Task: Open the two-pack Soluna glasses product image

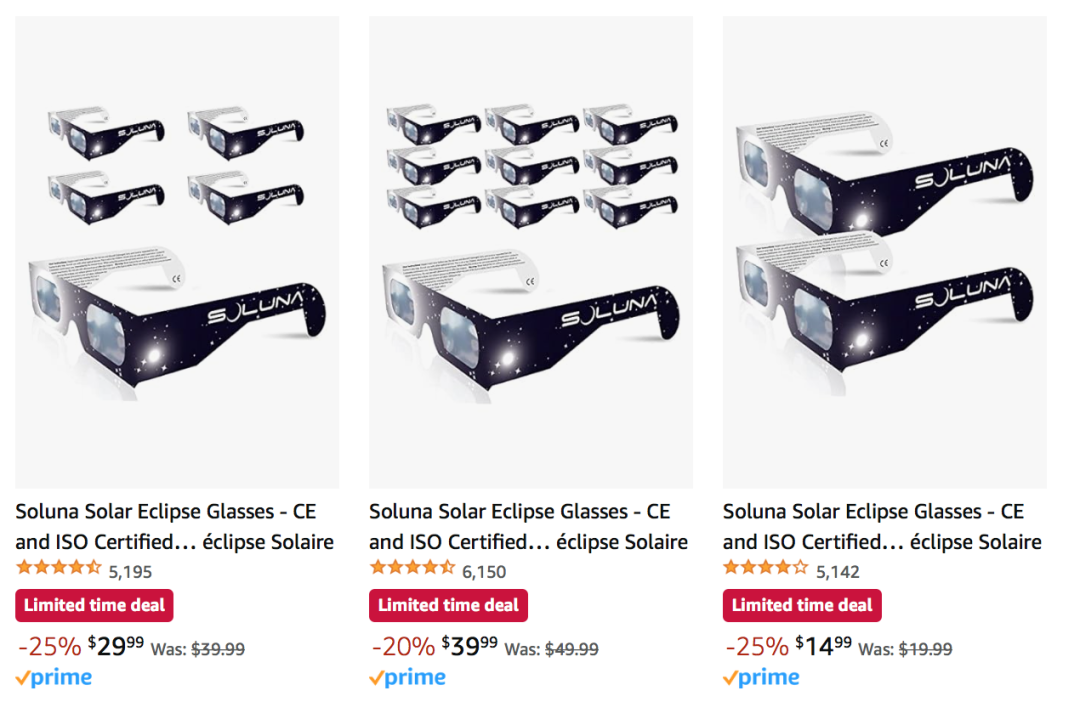Action: (885, 252)
